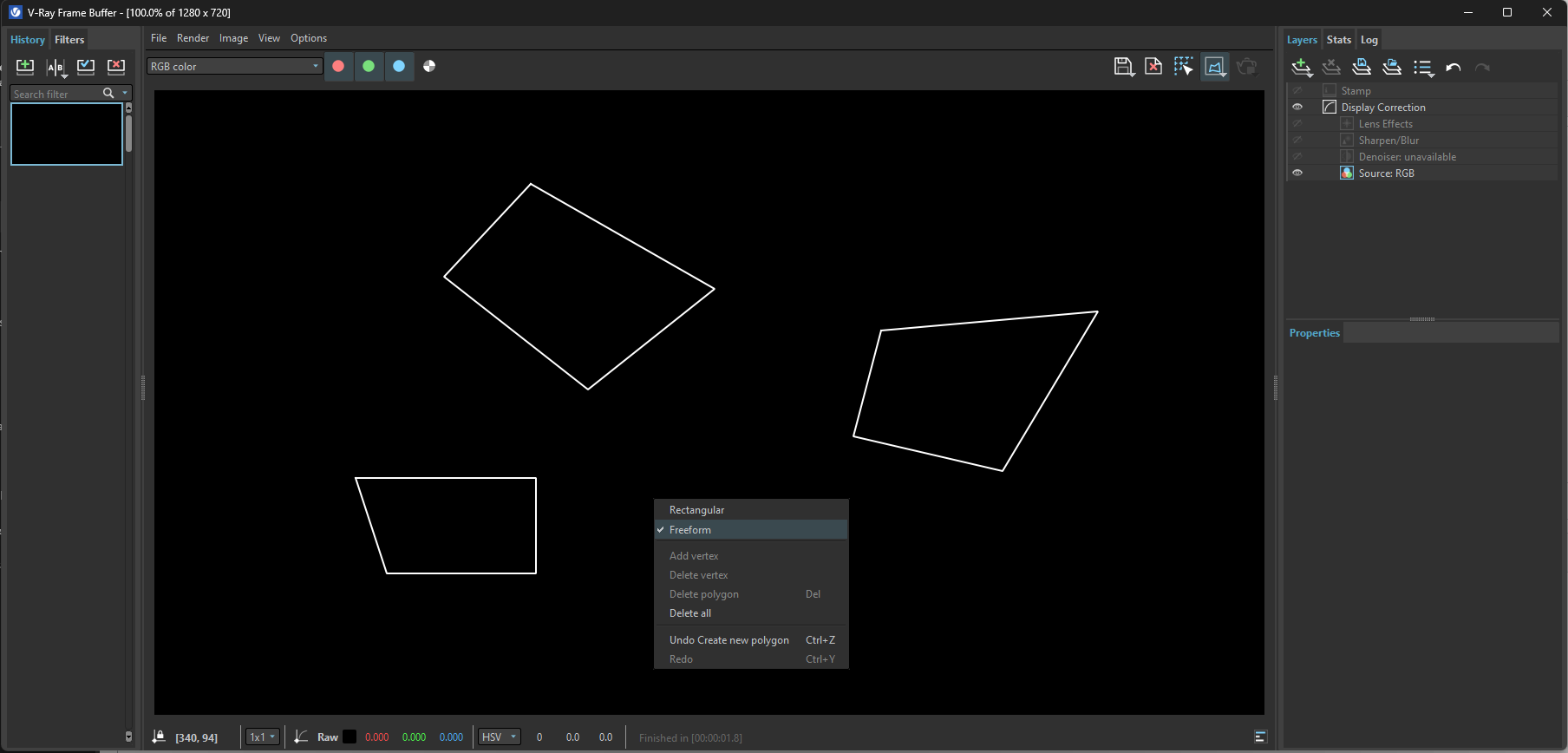Load the selected history image
1568x753 pixels.
86,67
